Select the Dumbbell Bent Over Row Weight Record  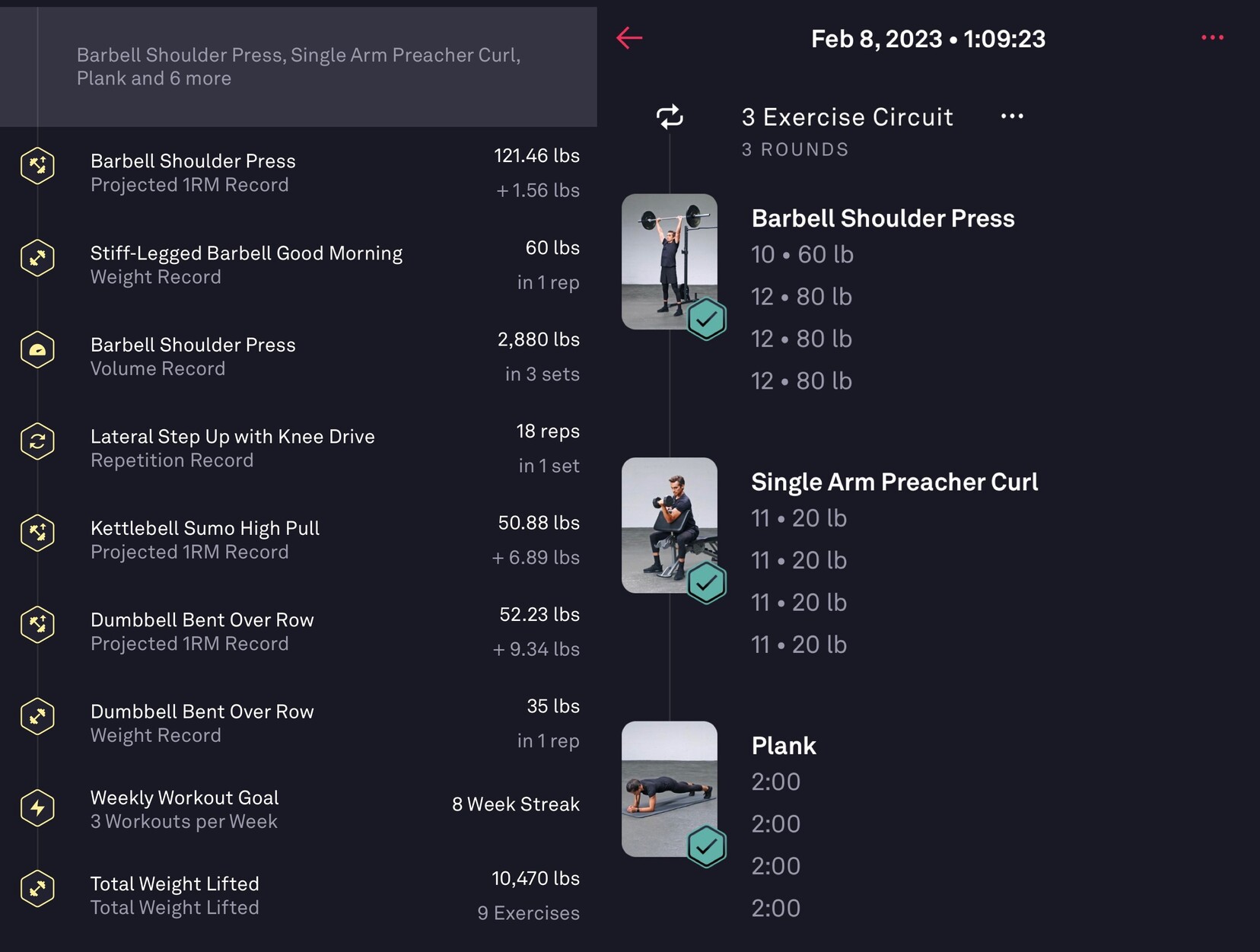pyautogui.click(x=202, y=723)
